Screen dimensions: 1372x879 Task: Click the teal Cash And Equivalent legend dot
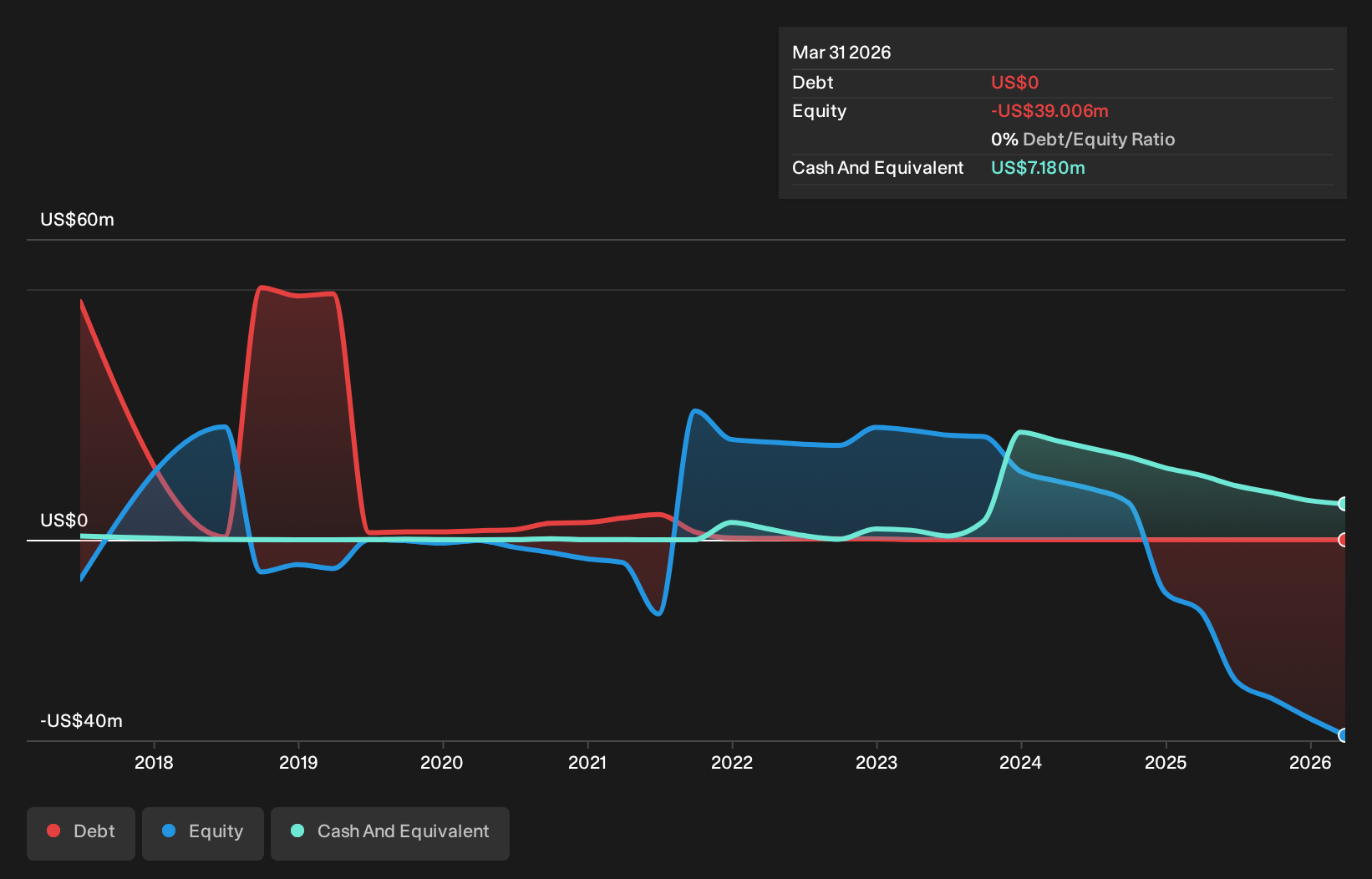tap(297, 831)
